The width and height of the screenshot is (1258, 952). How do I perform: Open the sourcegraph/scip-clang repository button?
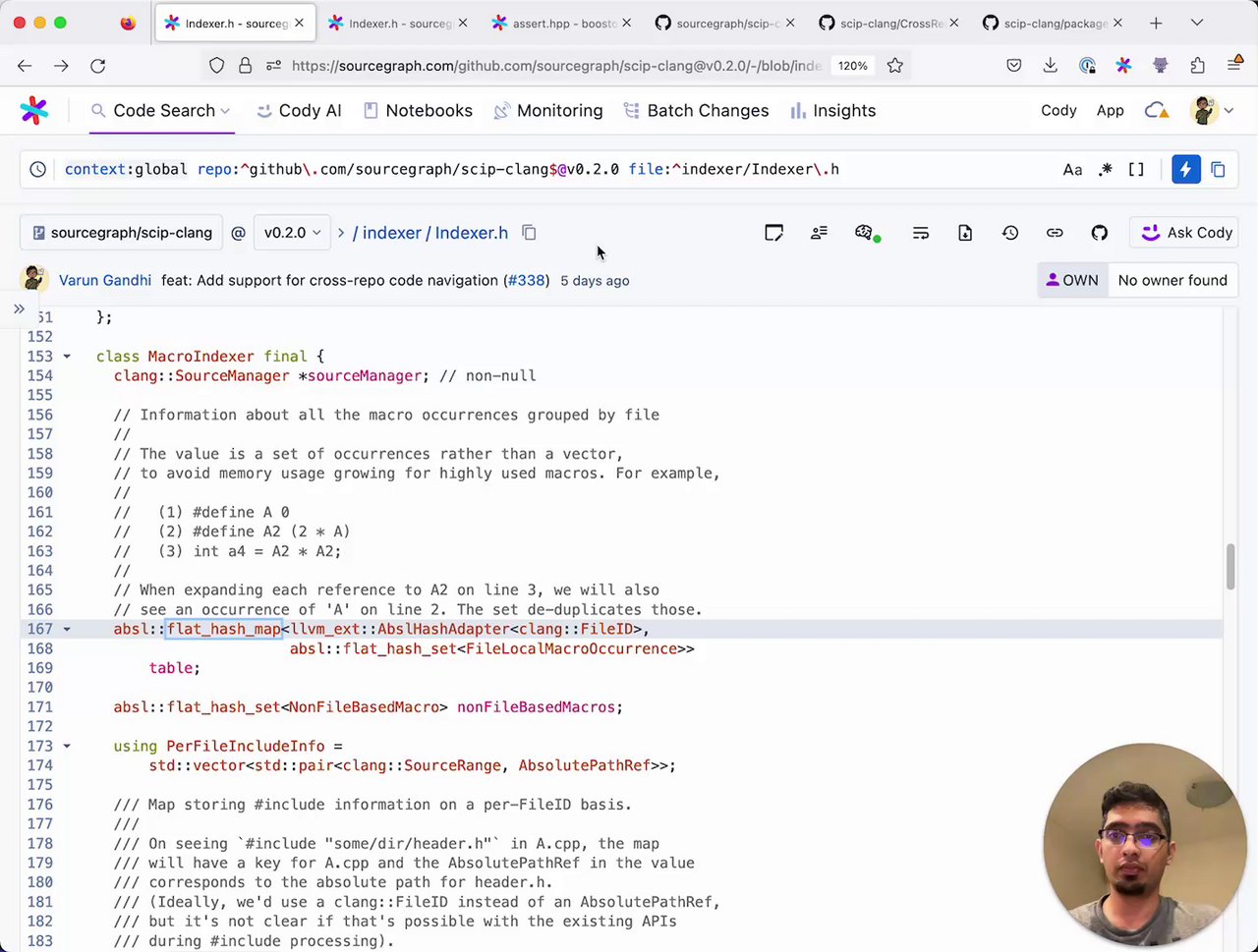(121, 233)
